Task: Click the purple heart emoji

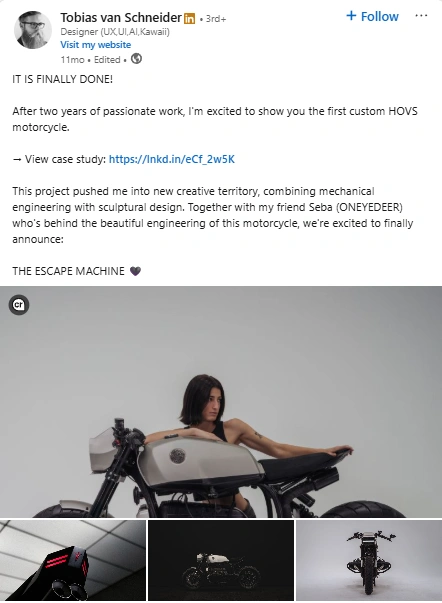Action: (135, 271)
